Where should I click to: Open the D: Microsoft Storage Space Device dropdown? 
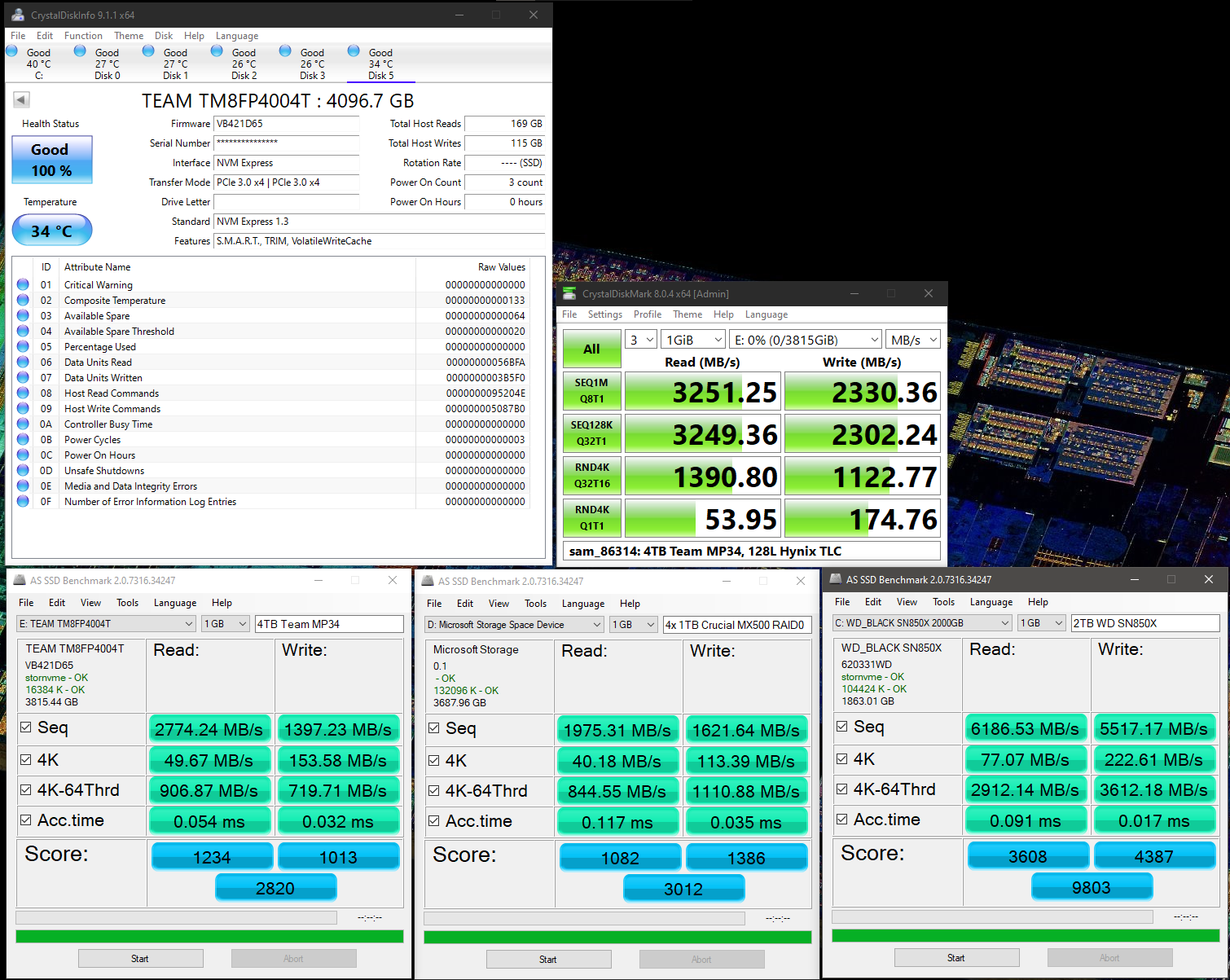point(515,625)
